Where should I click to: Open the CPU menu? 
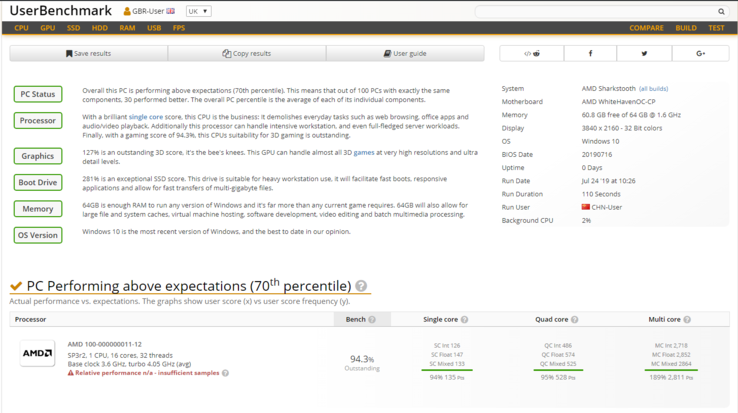click(21, 28)
